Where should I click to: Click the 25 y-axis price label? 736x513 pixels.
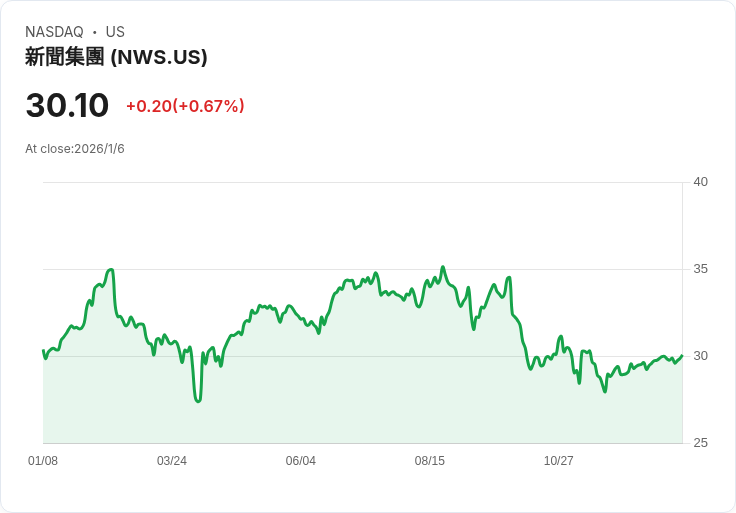tap(700, 443)
